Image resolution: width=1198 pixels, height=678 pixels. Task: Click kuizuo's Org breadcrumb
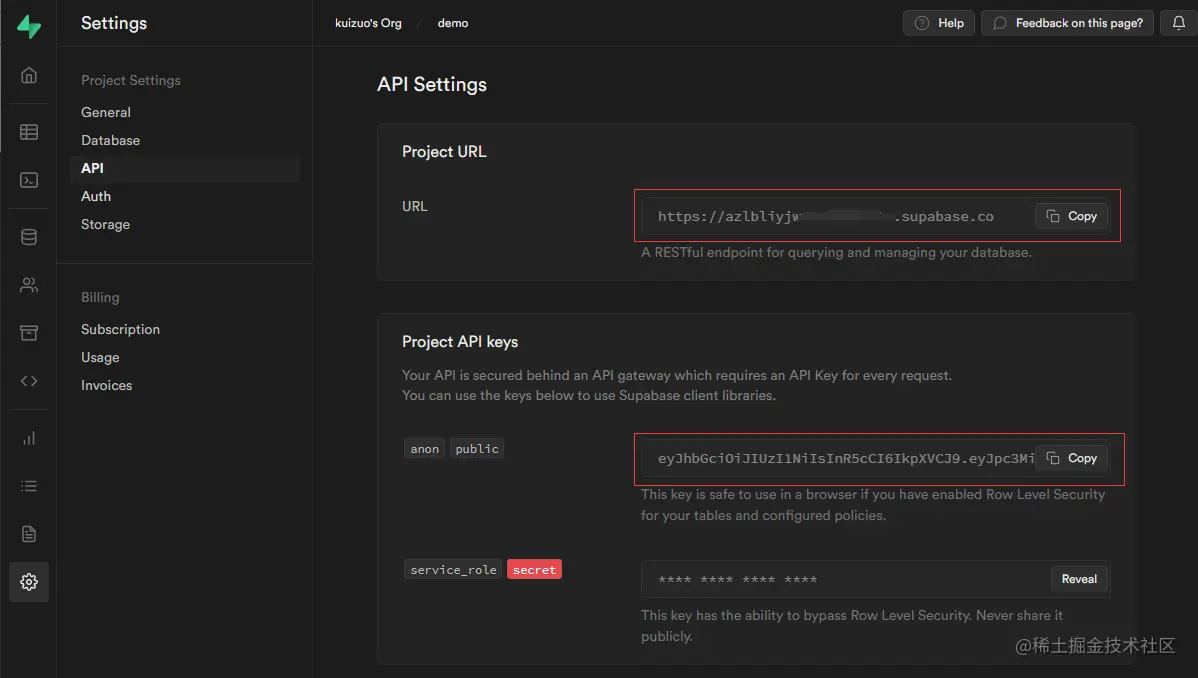point(368,23)
